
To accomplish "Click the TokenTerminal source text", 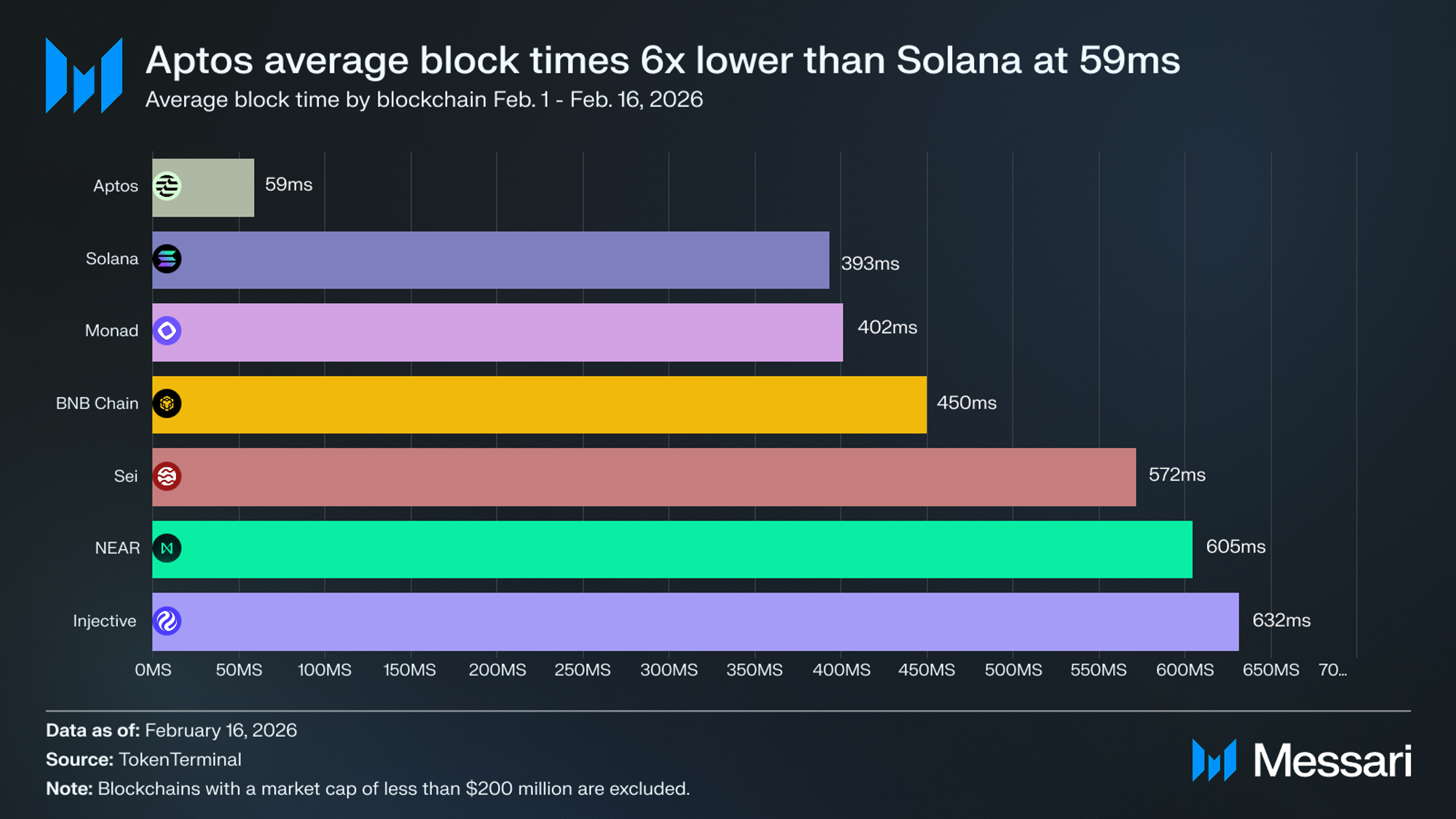I will point(180,759).
